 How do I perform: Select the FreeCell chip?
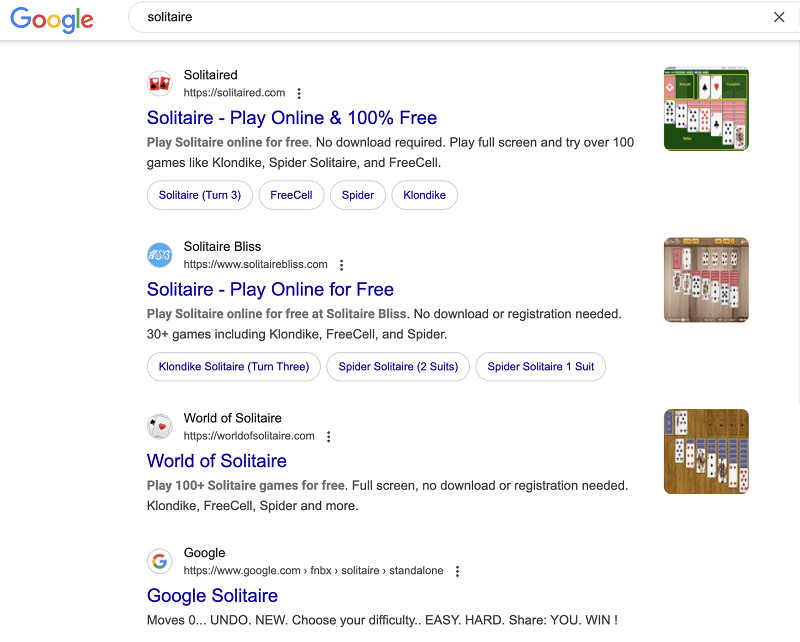(291, 195)
